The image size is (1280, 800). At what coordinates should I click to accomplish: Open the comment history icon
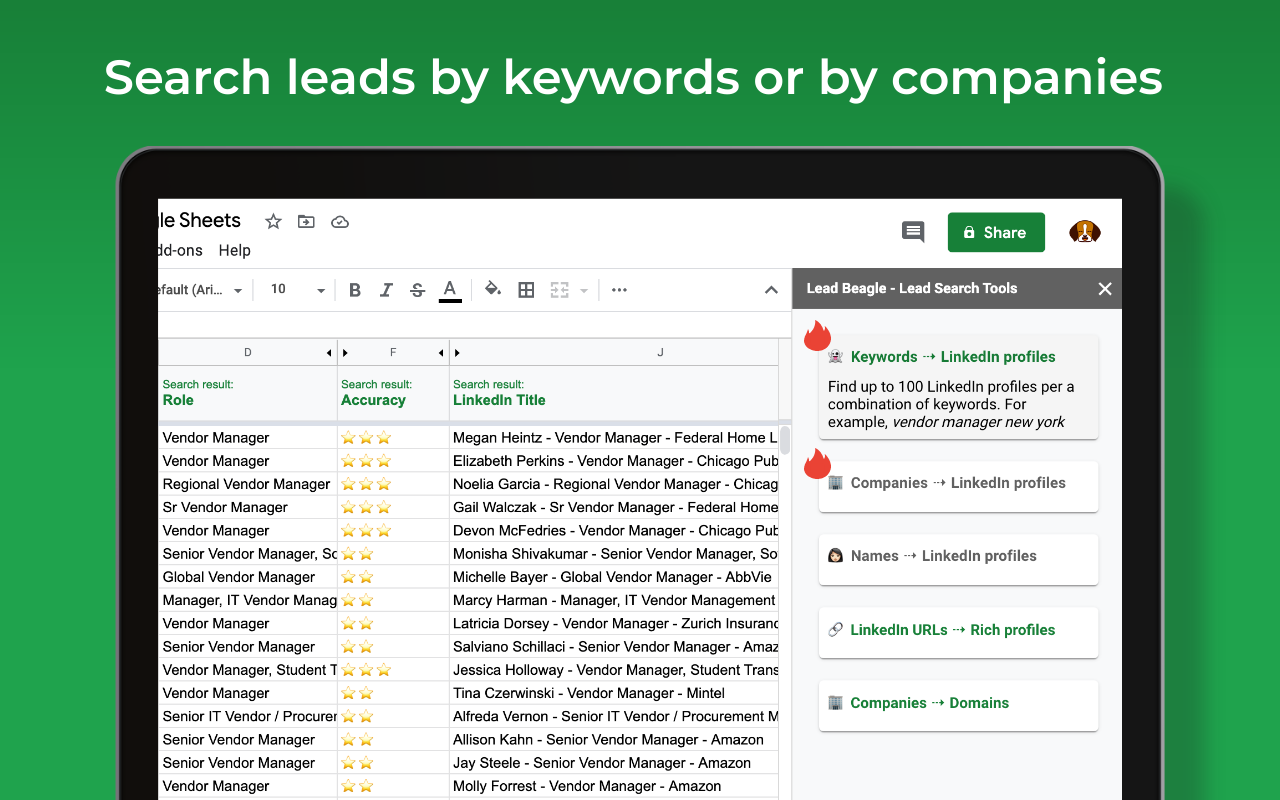(x=912, y=232)
